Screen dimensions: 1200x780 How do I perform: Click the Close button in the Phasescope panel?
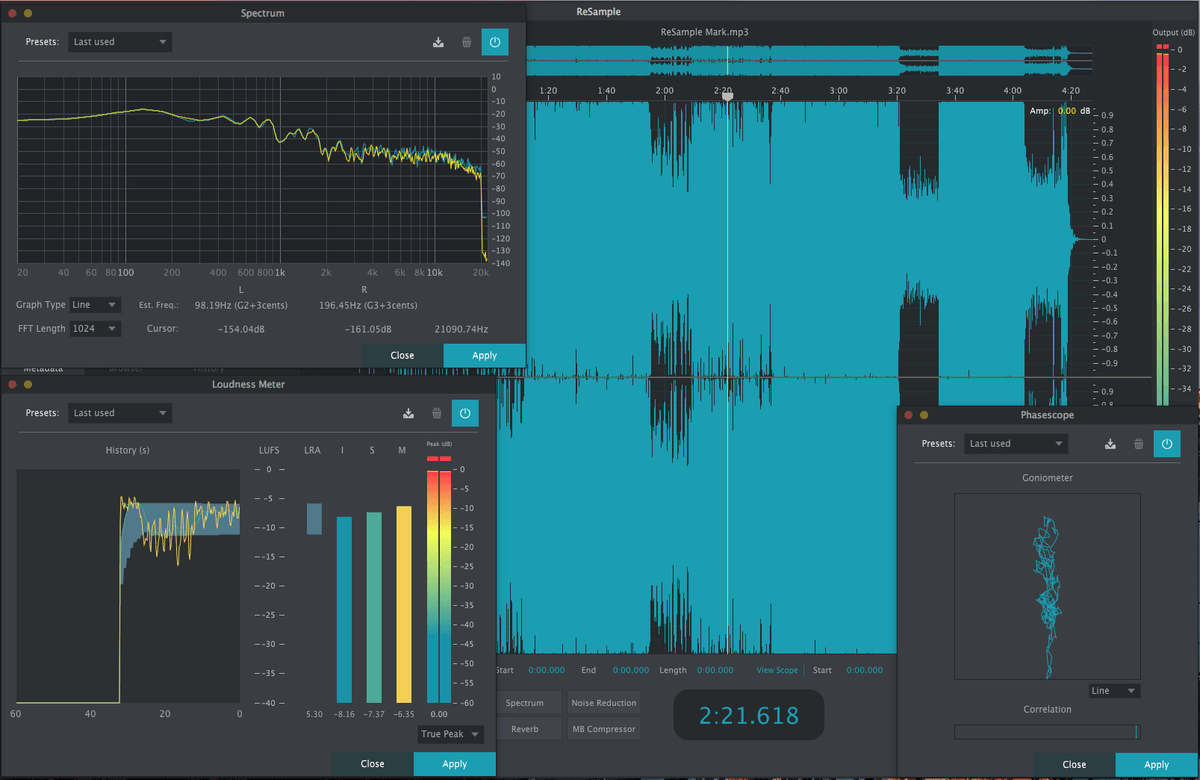point(1072,763)
